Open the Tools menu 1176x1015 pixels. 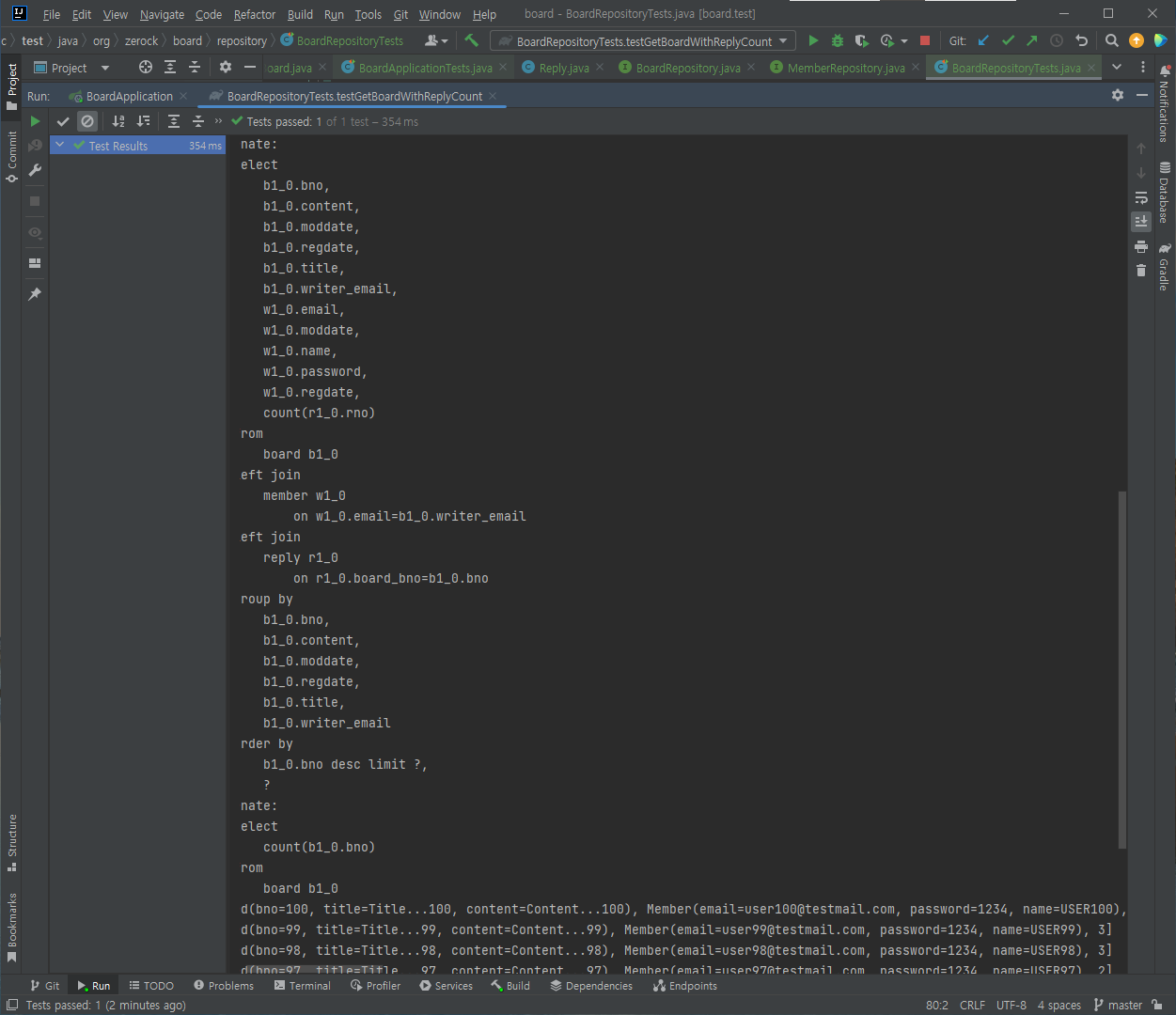pos(368,14)
